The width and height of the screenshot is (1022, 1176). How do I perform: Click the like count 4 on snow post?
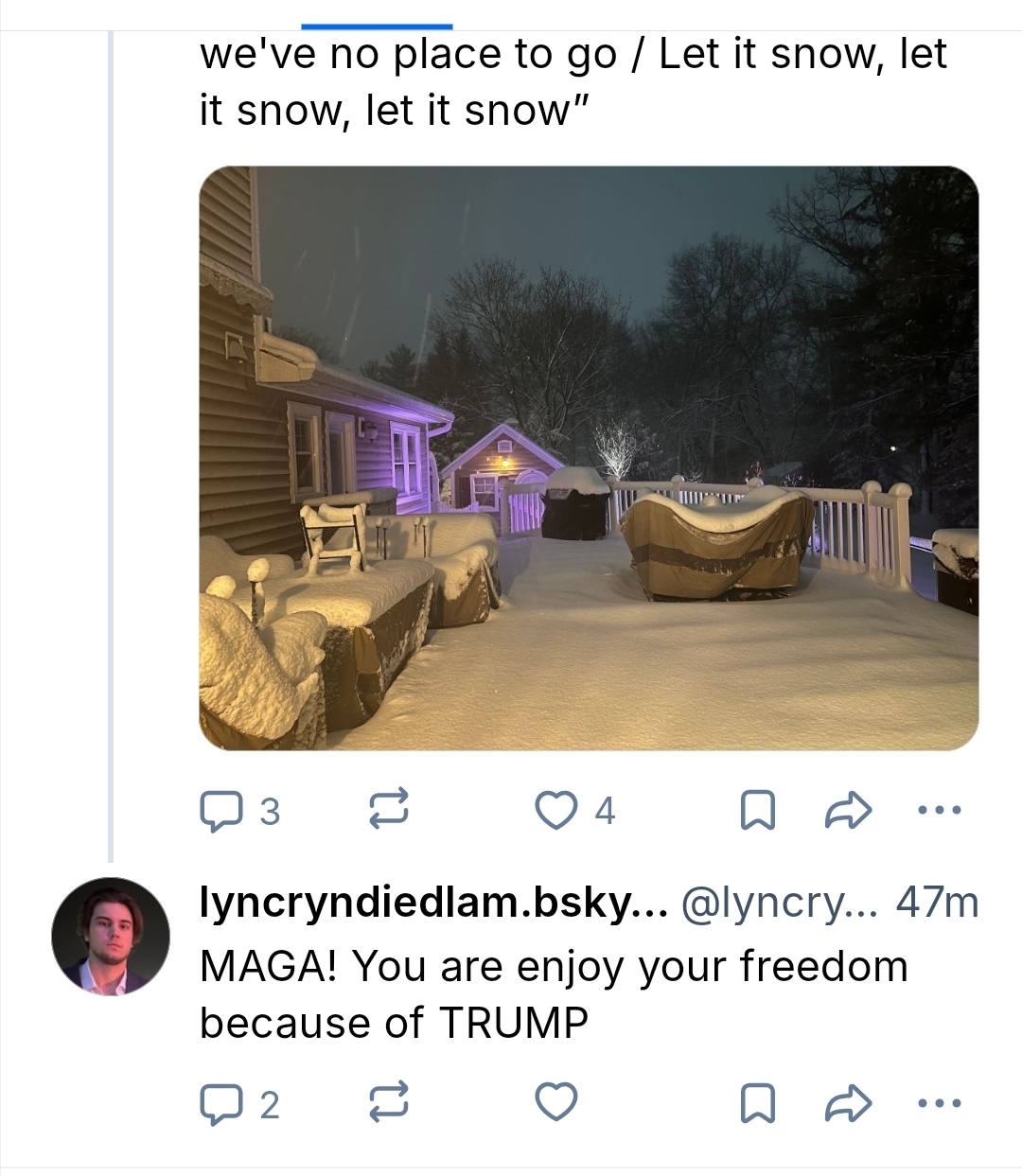coord(605,811)
